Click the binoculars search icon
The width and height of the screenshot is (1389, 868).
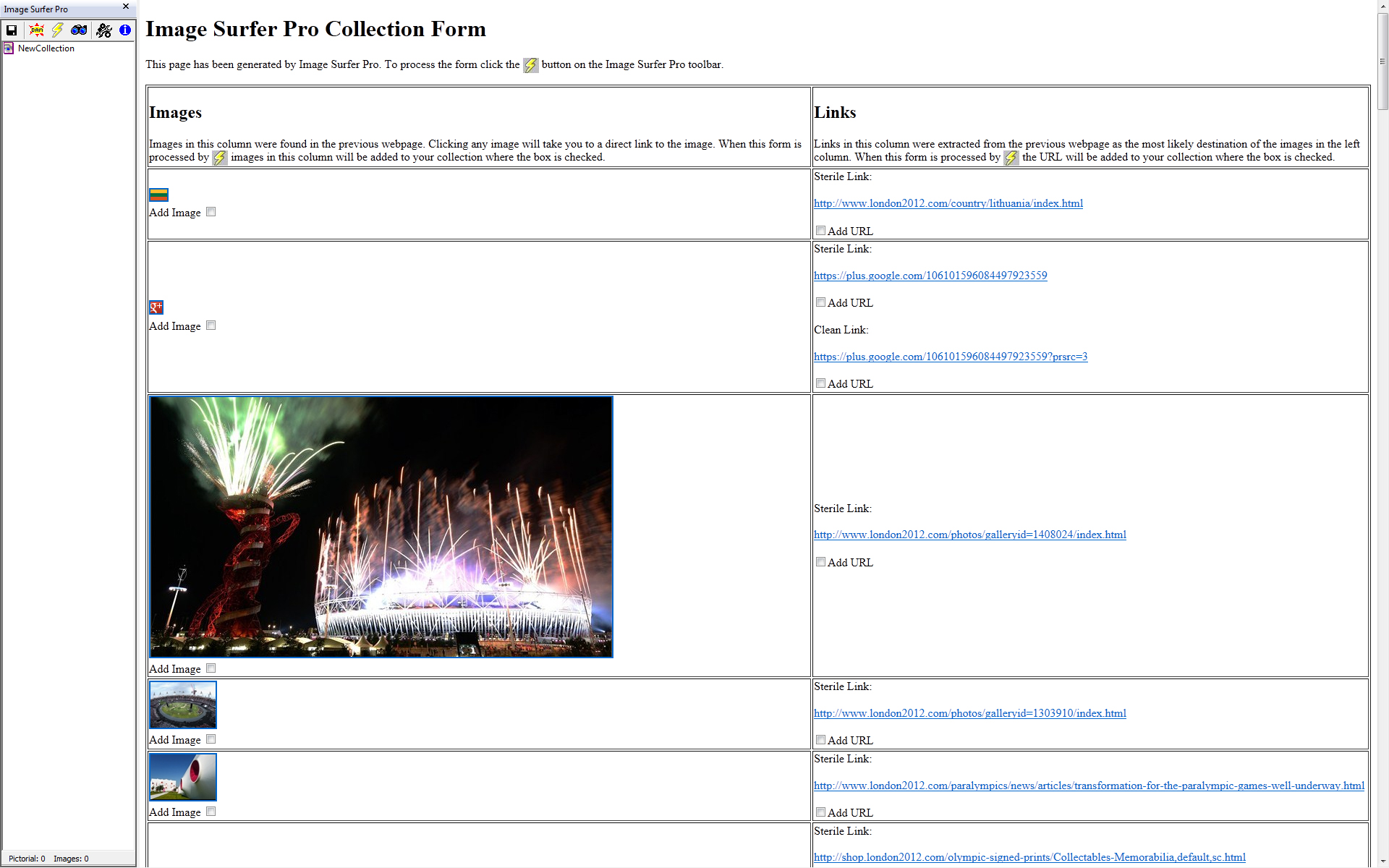[x=79, y=30]
